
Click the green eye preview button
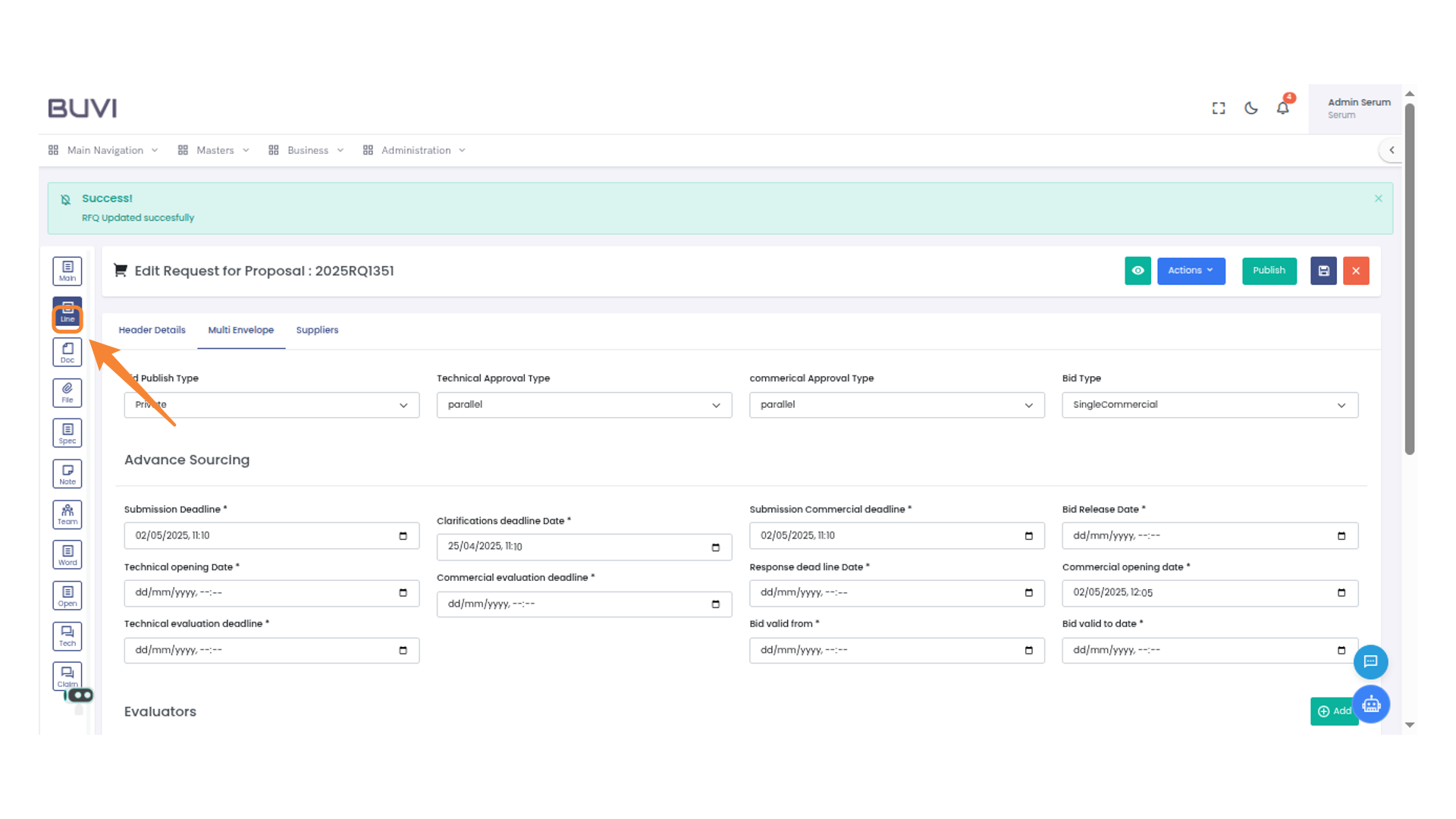coord(1137,271)
